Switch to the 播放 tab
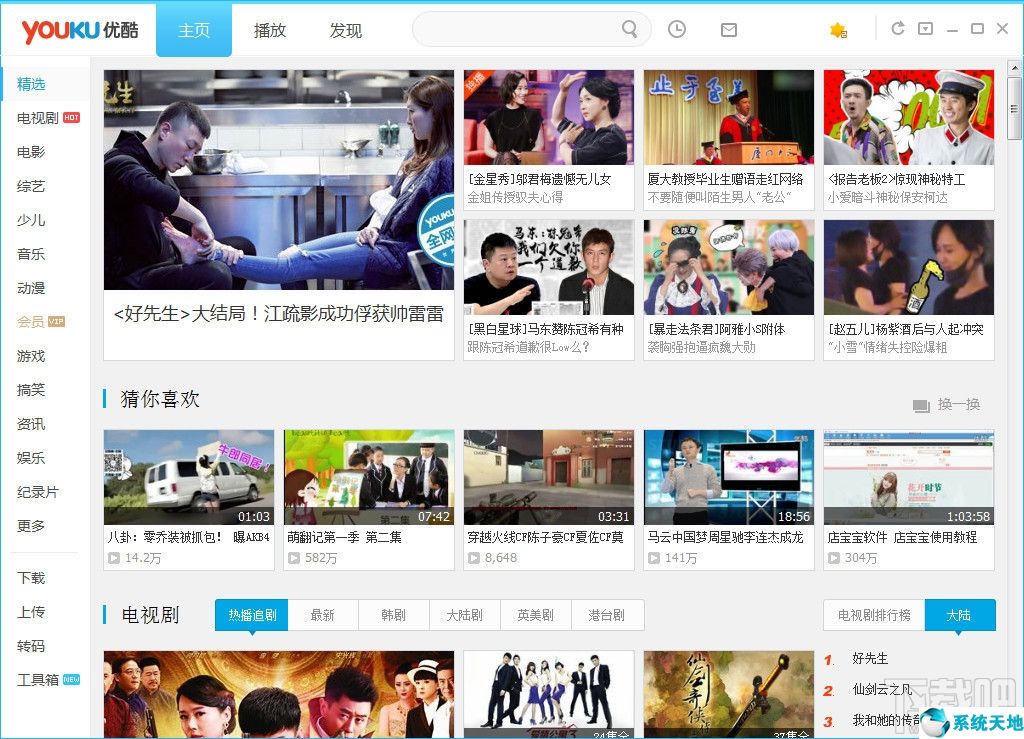 [270, 31]
